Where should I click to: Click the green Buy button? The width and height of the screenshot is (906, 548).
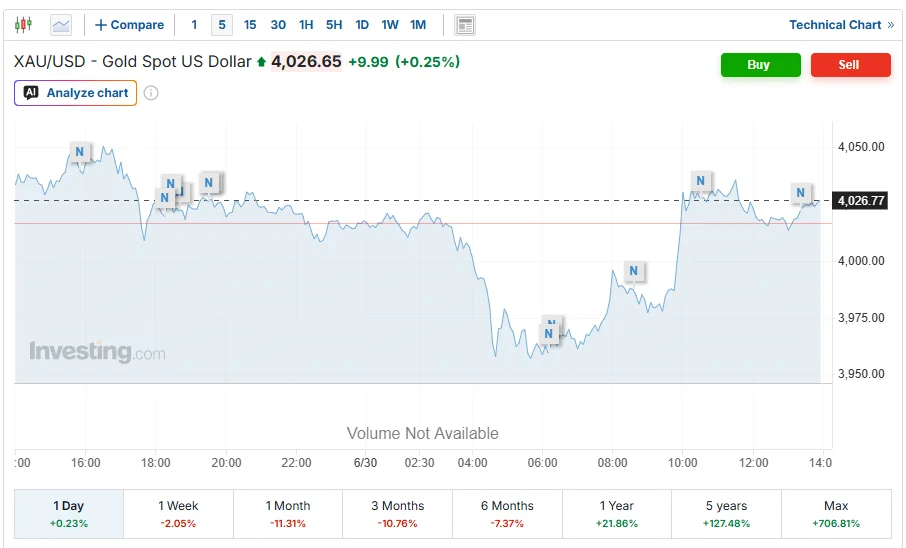[760, 65]
